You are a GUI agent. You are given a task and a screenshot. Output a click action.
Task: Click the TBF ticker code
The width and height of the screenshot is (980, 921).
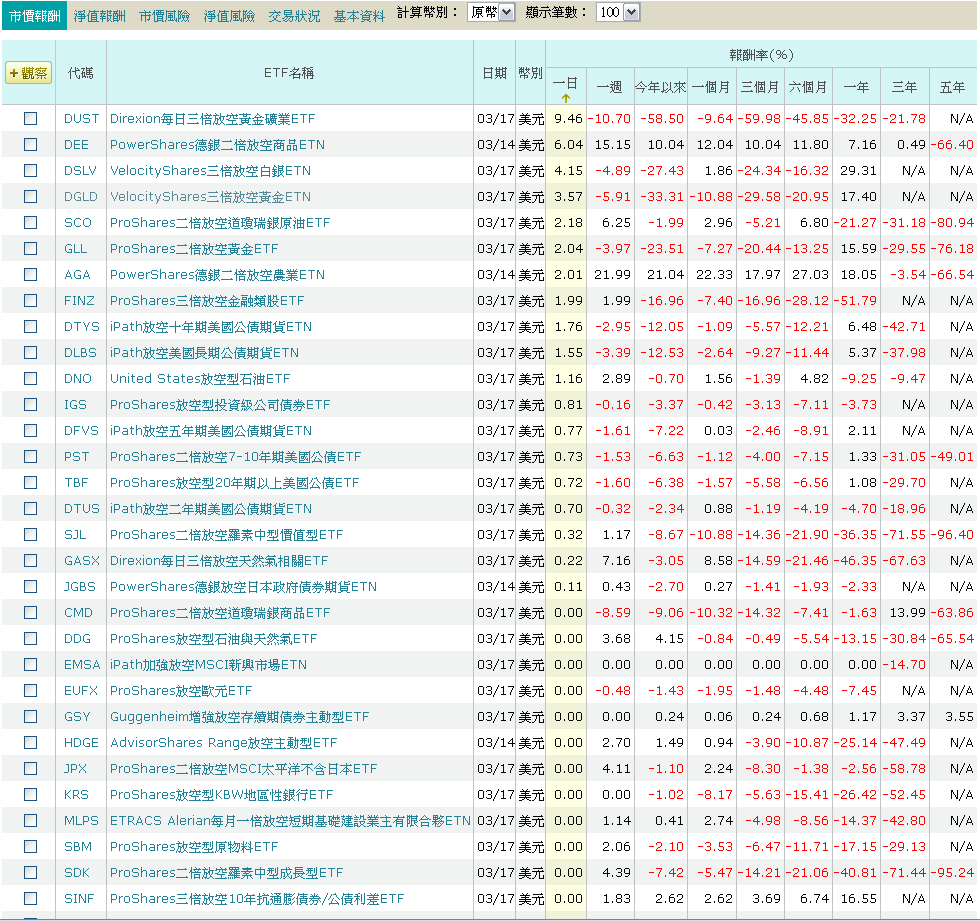(76, 483)
